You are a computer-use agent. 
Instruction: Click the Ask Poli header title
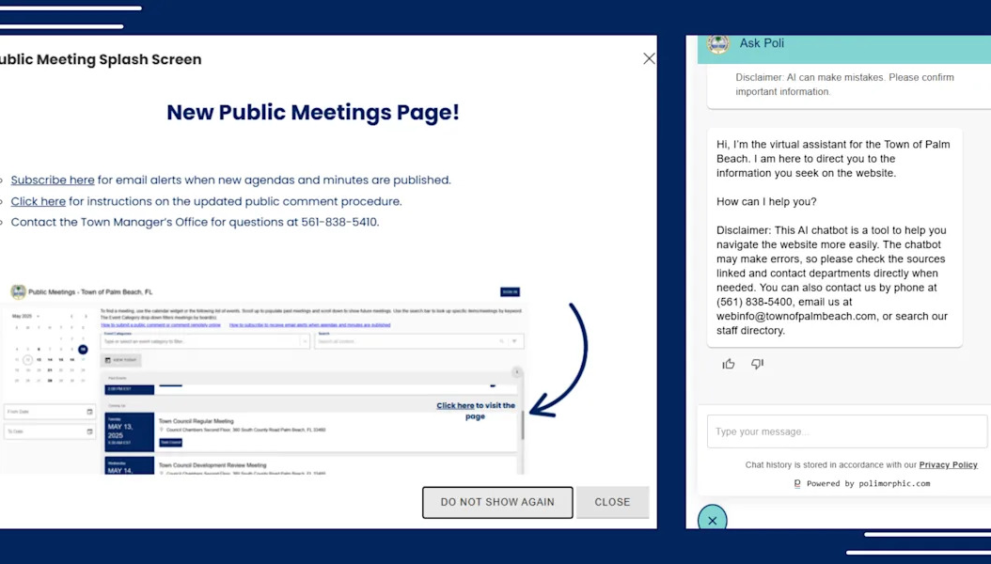(762, 43)
